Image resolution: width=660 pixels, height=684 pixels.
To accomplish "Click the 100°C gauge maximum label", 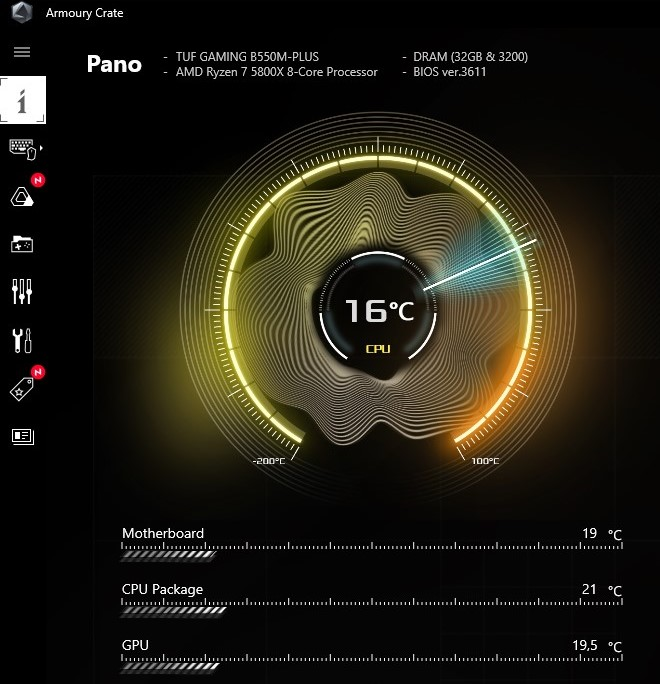I will tap(485, 461).
